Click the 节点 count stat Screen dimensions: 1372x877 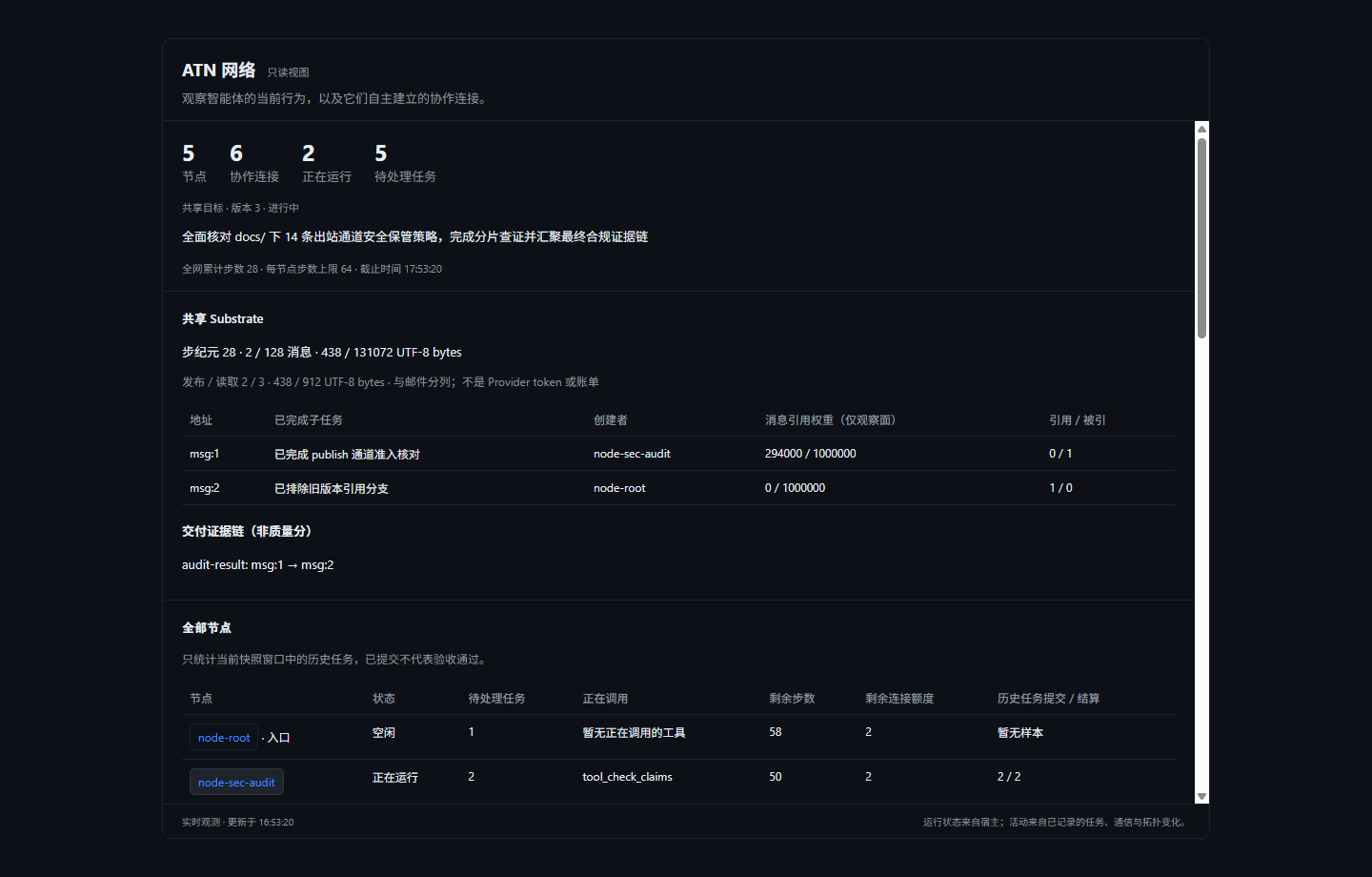194,163
